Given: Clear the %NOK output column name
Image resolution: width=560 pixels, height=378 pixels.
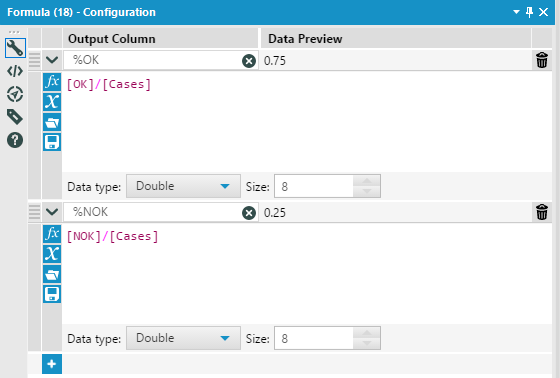Looking at the screenshot, I should (x=249, y=213).
